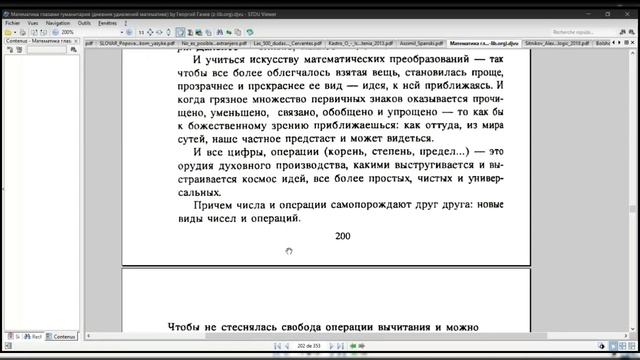The image size is (640, 360).
Task: Click the zoom out icon before 200%
Action: tap(56, 32)
